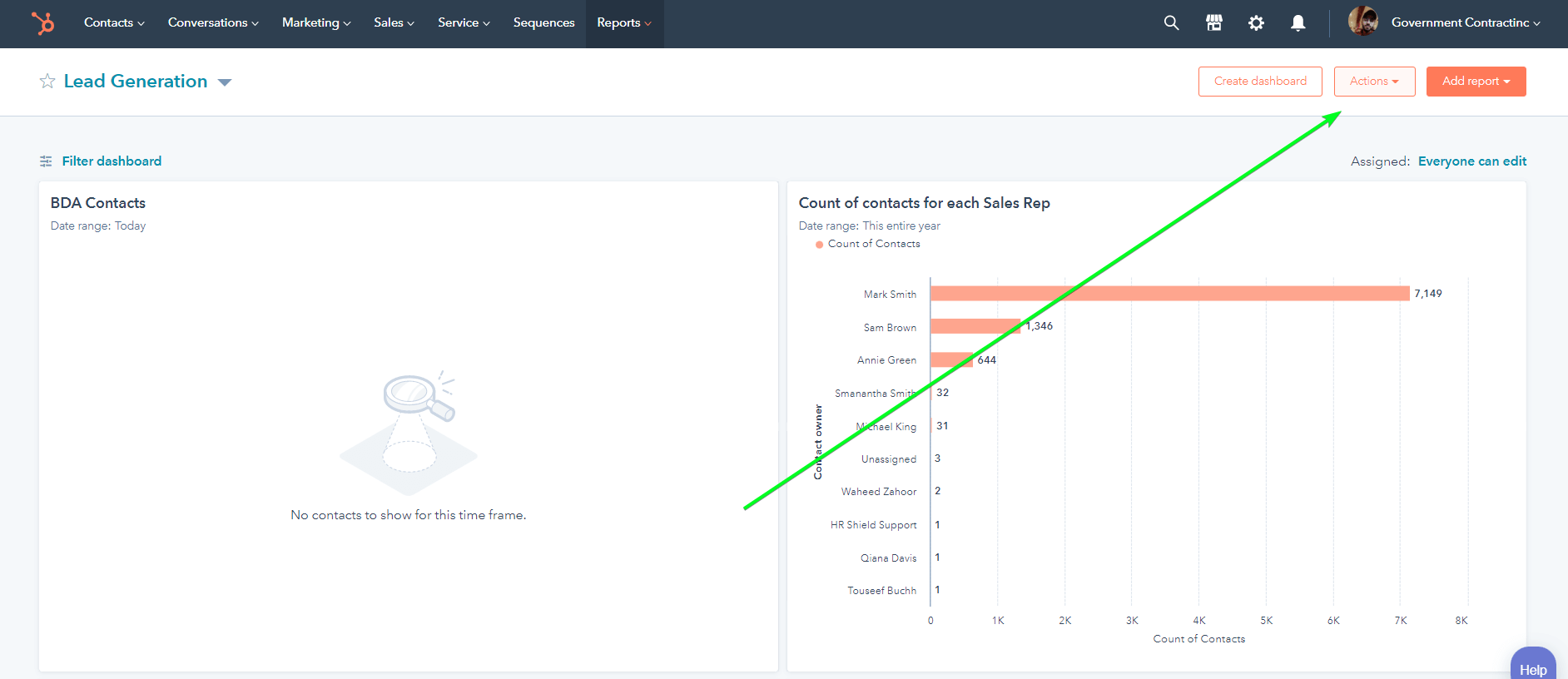Go to Sequences in the navigation
The width and height of the screenshot is (1568, 679).
(x=543, y=23)
